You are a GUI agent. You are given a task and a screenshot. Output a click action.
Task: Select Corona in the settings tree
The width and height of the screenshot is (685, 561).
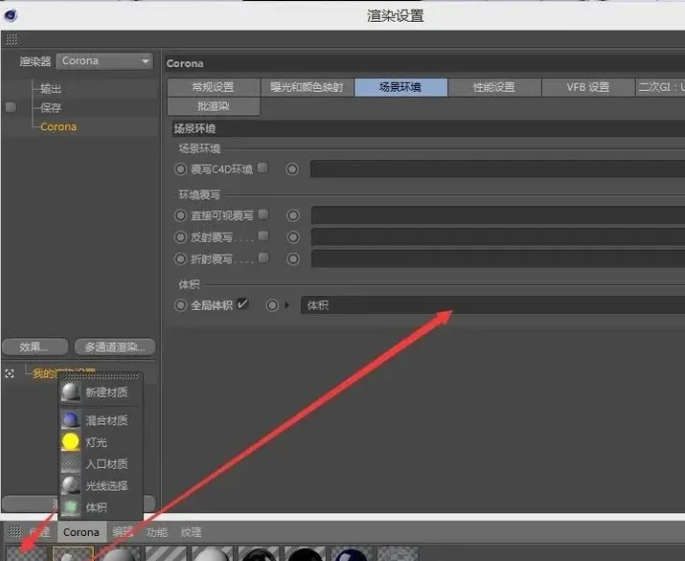[x=58, y=127]
